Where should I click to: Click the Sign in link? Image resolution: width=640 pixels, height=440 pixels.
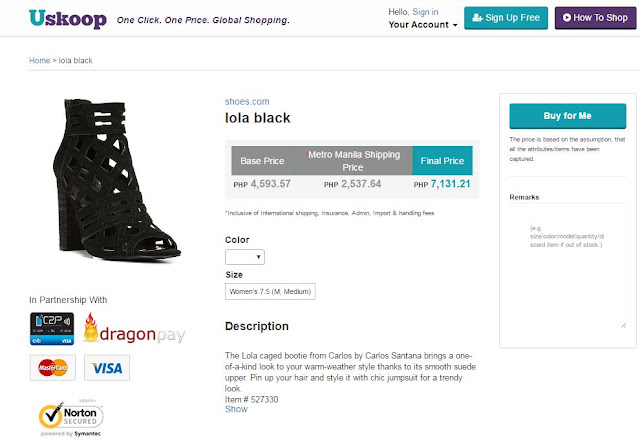tap(425, 12)
